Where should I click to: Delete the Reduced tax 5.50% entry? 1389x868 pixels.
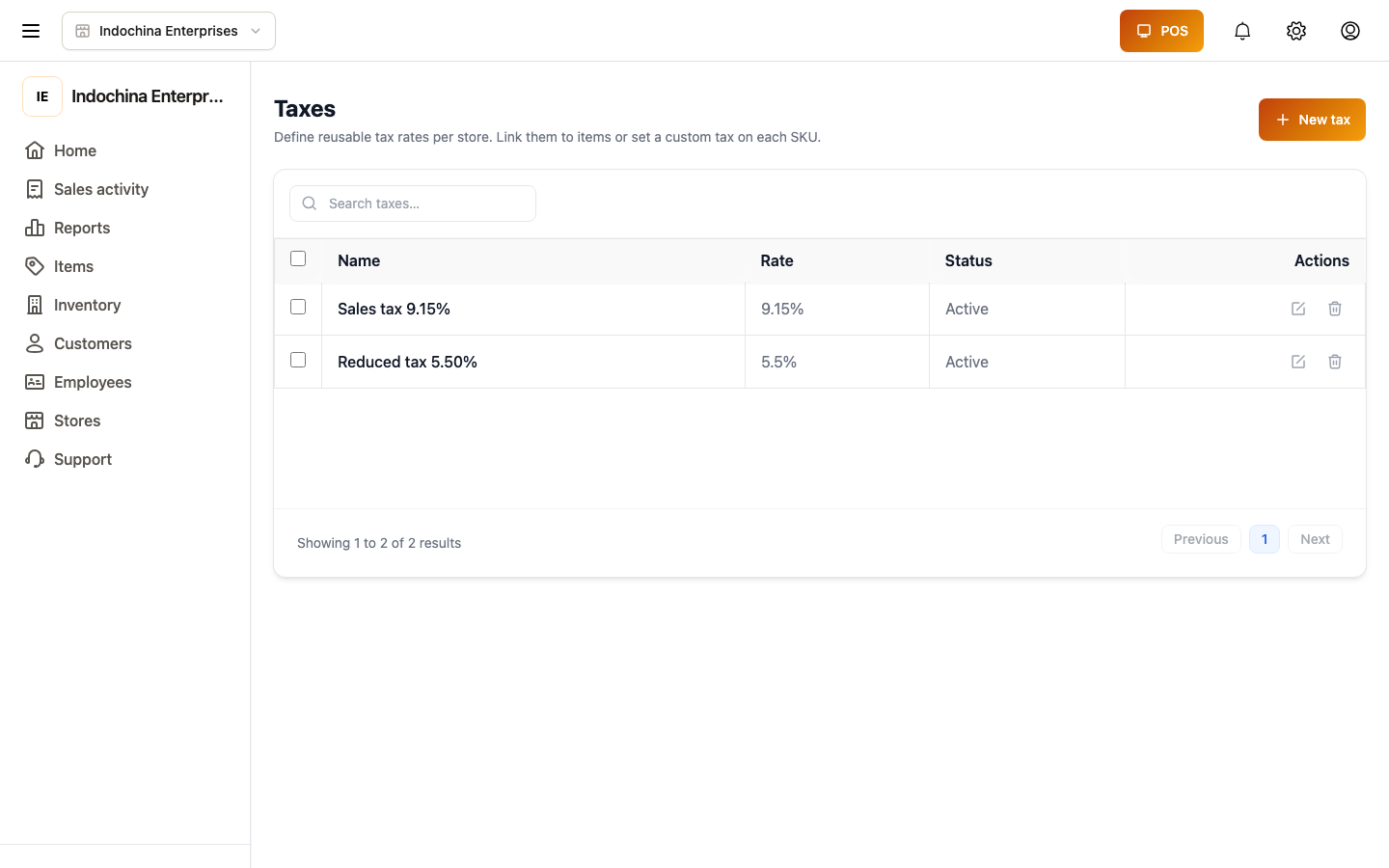pyautogui.click(x=1335, y=362)
